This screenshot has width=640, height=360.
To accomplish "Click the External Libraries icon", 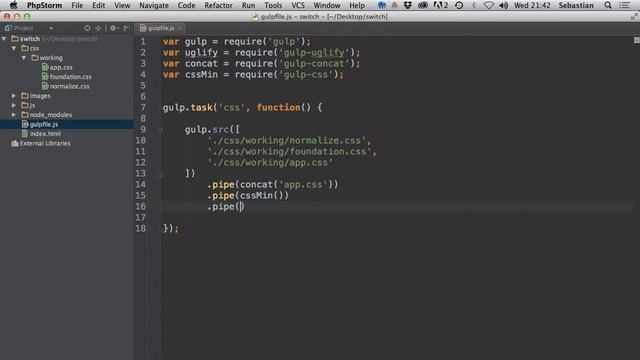I will [x=15, y=143].
